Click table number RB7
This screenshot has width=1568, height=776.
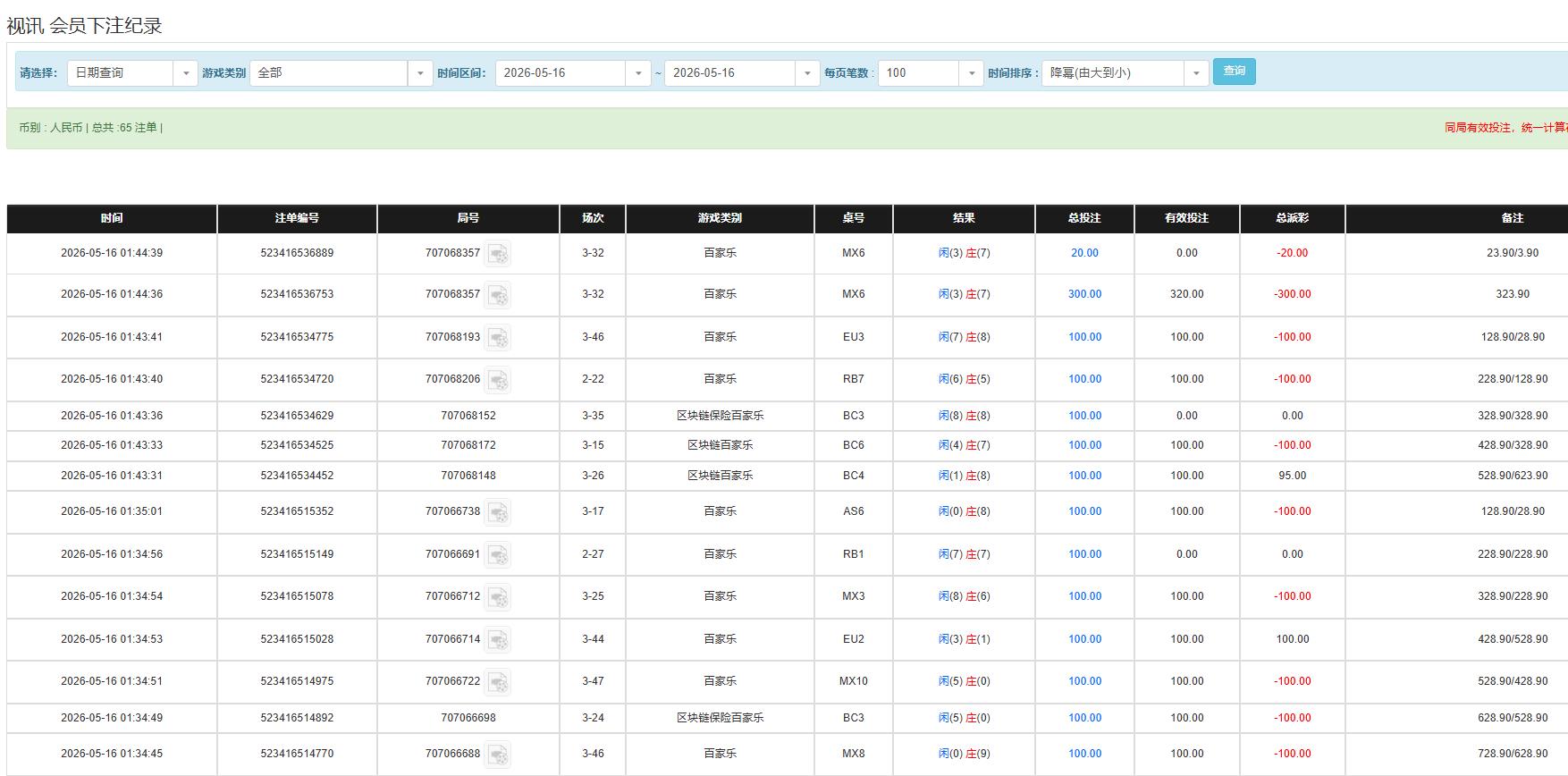[x=854, y=379]
